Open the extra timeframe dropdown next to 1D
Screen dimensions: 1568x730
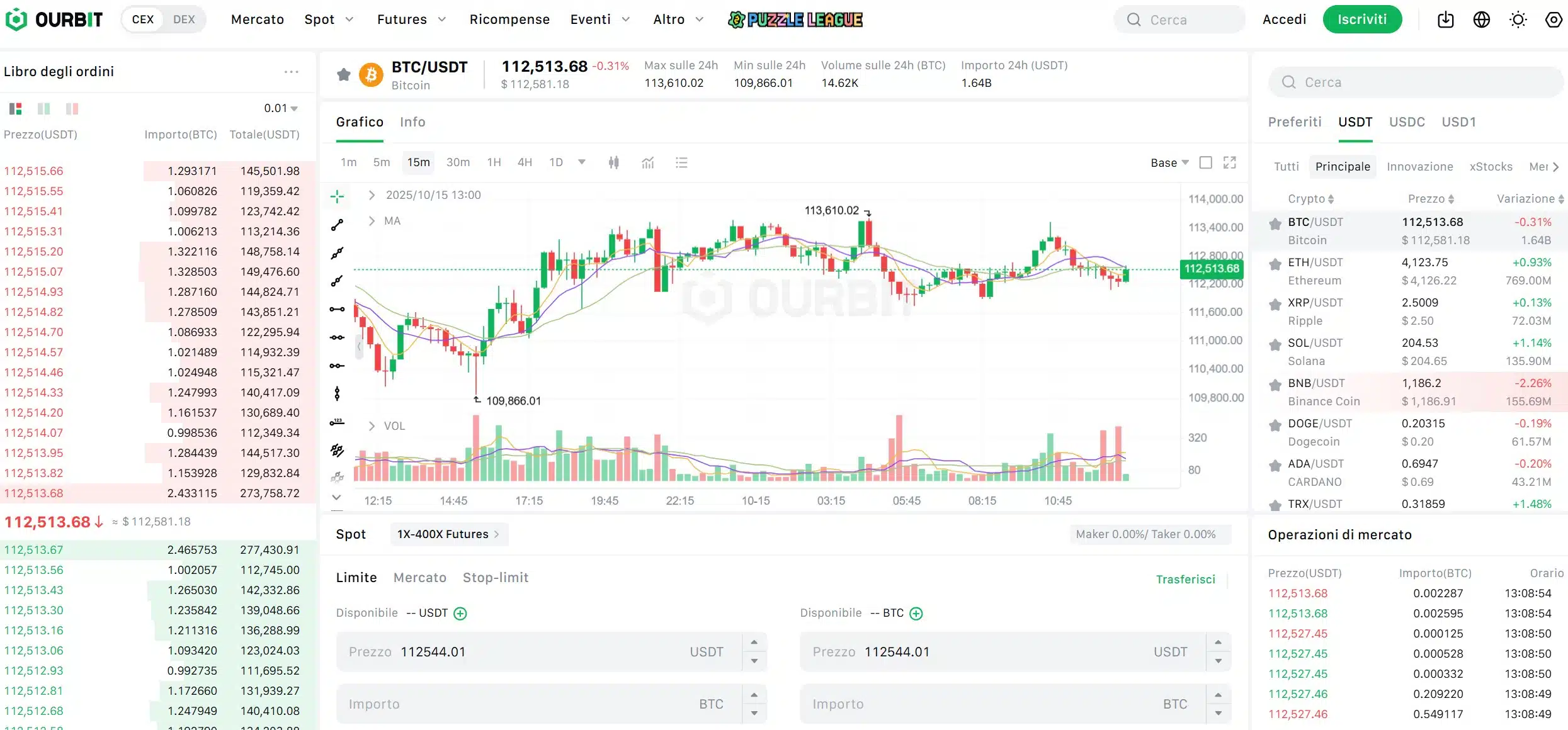point(582,162)
